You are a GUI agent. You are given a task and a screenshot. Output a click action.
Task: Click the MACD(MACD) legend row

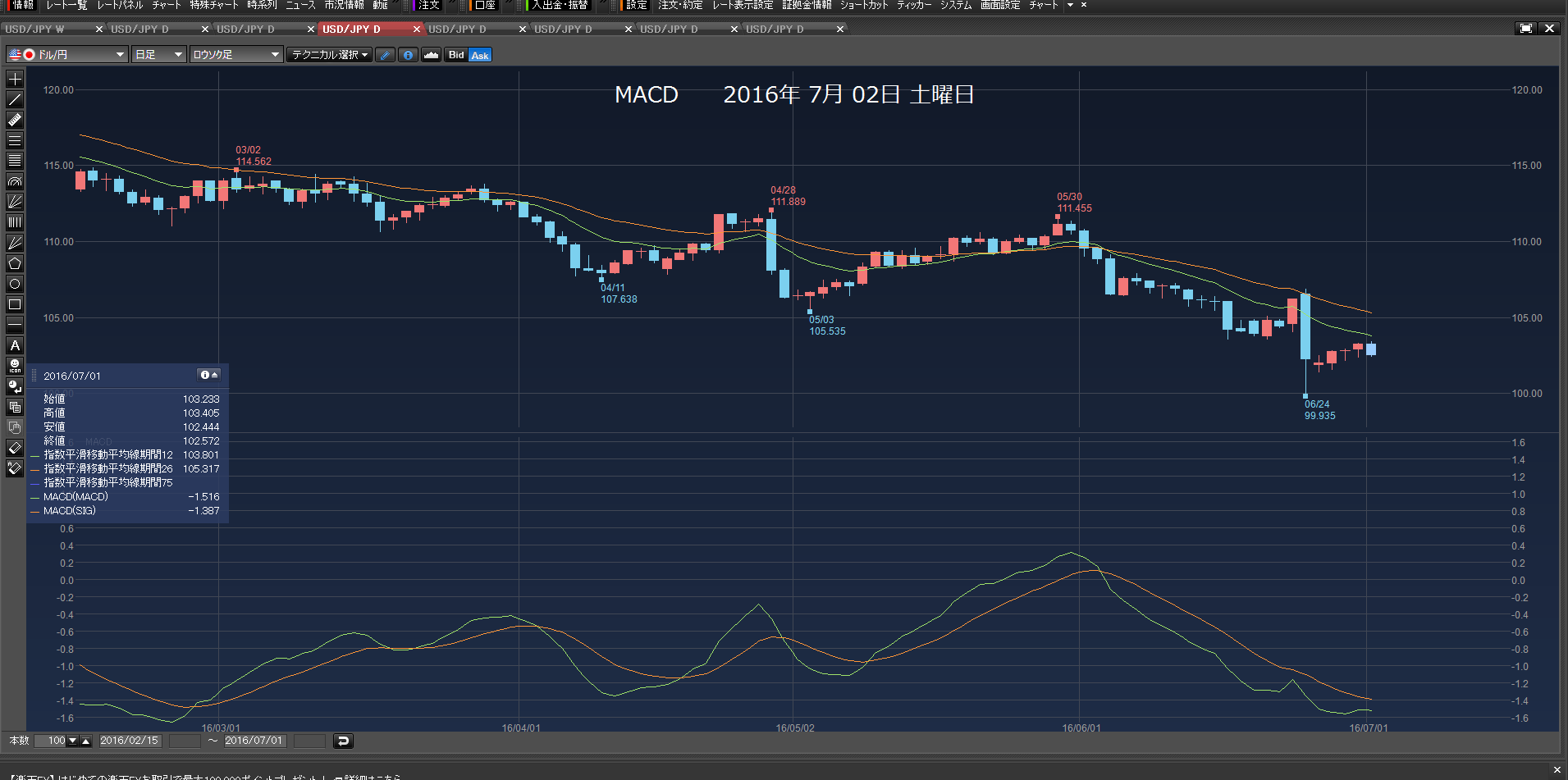(x=125, y=497)
